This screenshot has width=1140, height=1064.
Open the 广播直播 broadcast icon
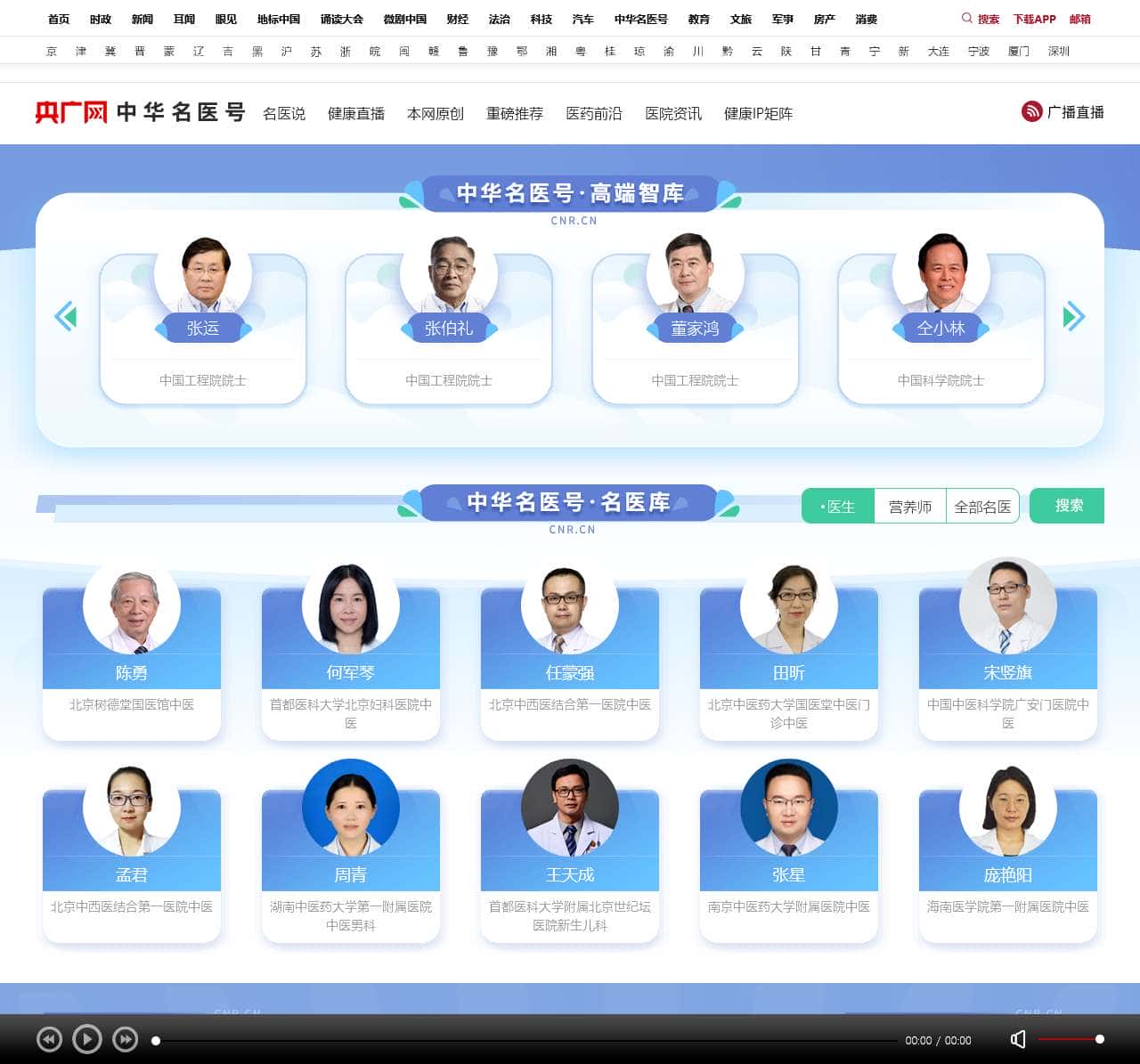pyautogui.click(x=1031, y=111)
